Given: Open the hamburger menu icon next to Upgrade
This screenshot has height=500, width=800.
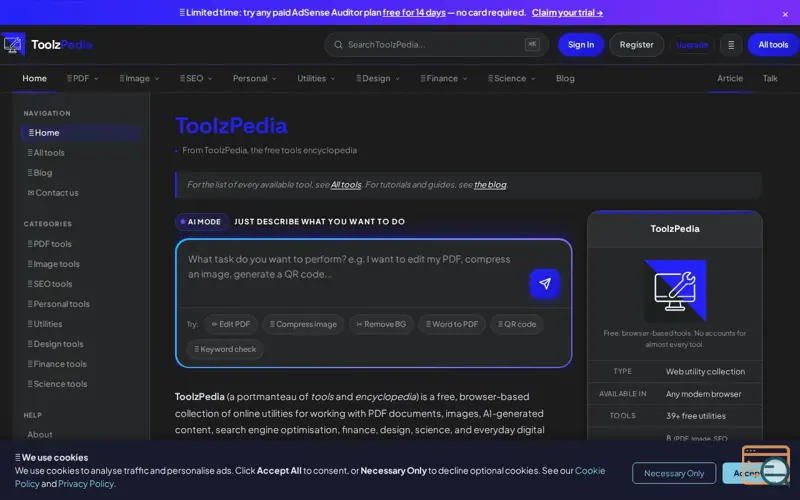Looking at the screenshot, I should (x=731, y=45).
